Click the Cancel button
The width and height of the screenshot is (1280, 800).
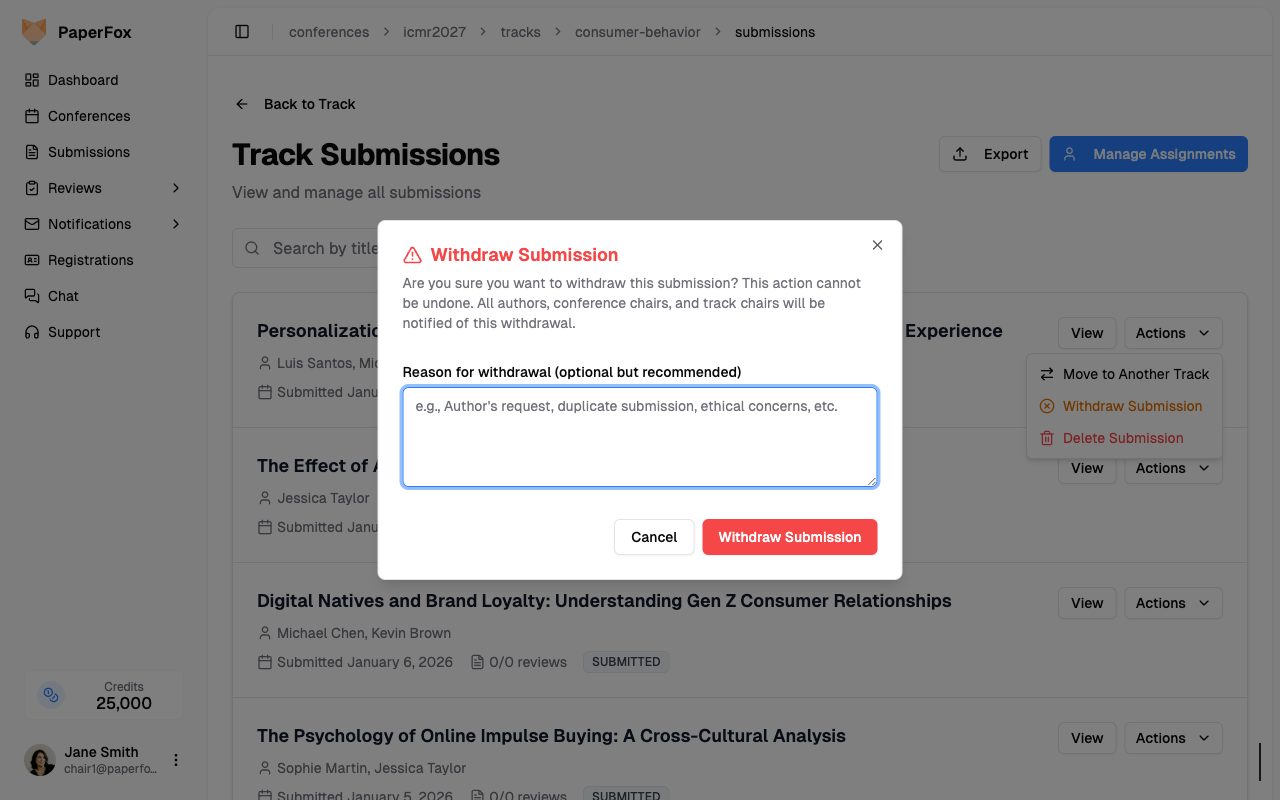point(654,537)
